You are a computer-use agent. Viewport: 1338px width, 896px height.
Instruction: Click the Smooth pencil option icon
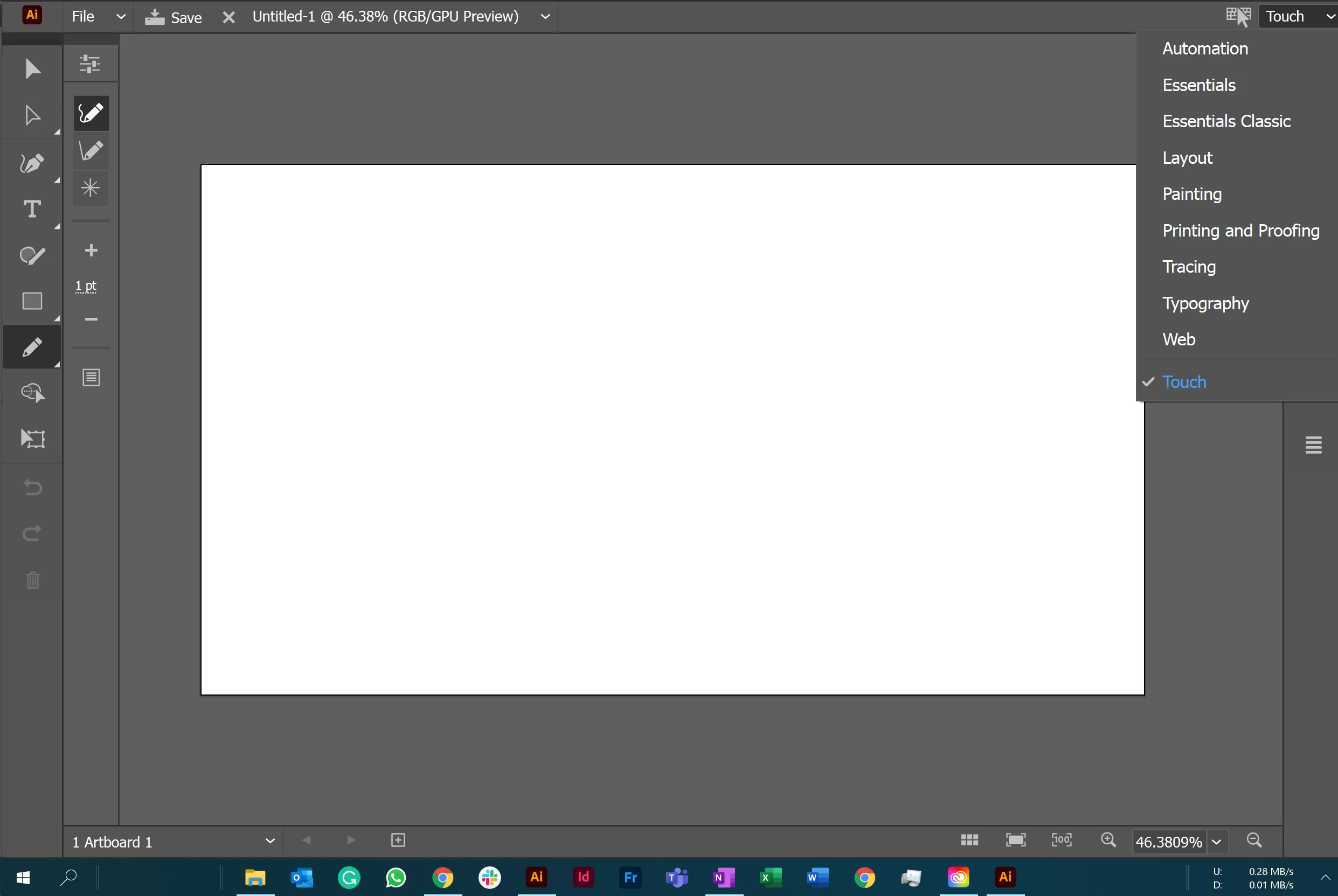(91, 113)
